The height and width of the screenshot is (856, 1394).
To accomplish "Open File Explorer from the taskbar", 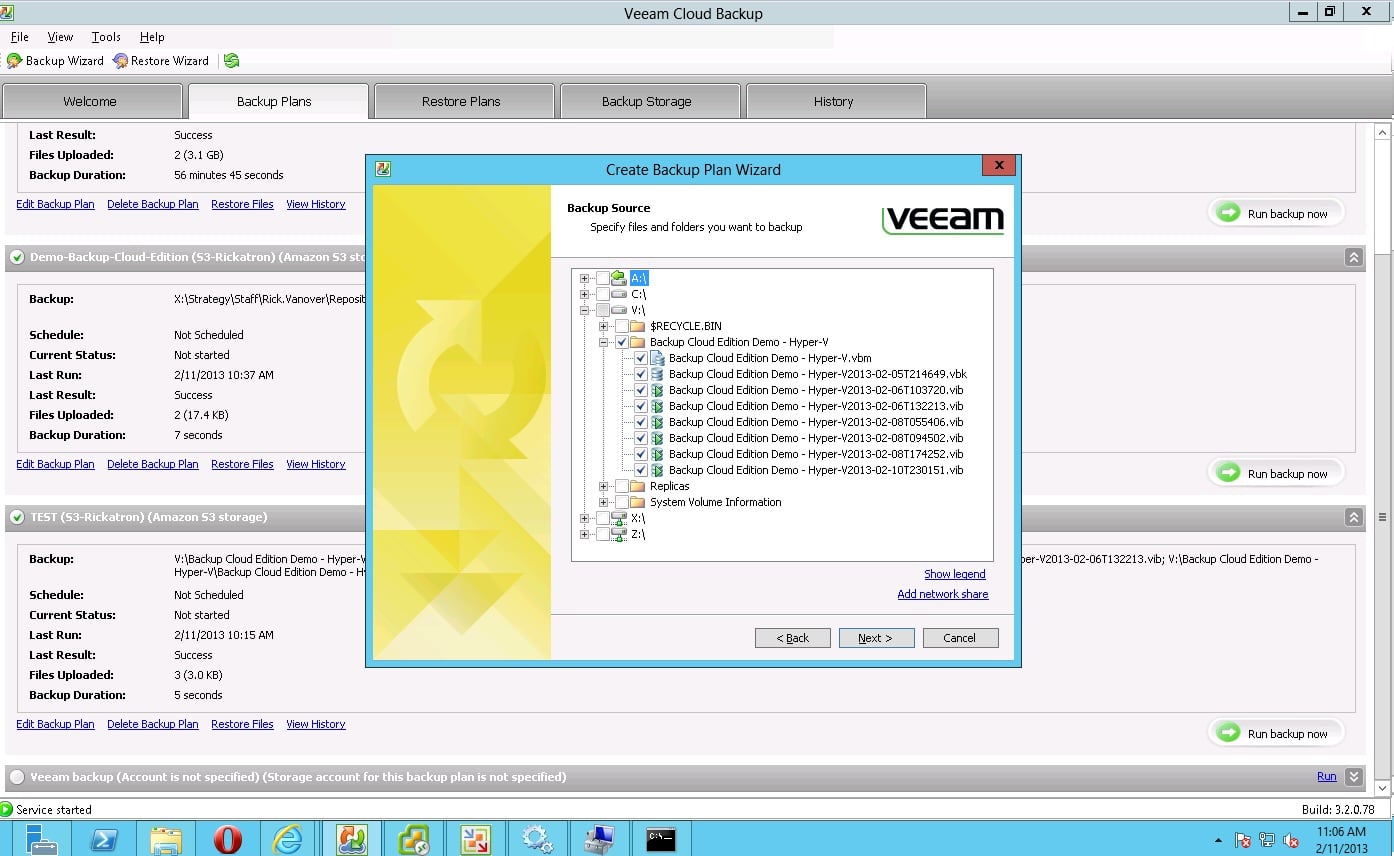I will (x=165, y=838).
